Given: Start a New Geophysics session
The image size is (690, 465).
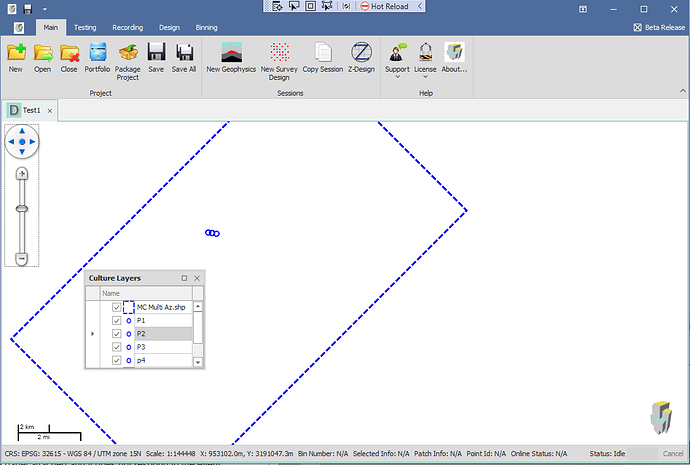Looking at the screenshot, I should [231, 53].
